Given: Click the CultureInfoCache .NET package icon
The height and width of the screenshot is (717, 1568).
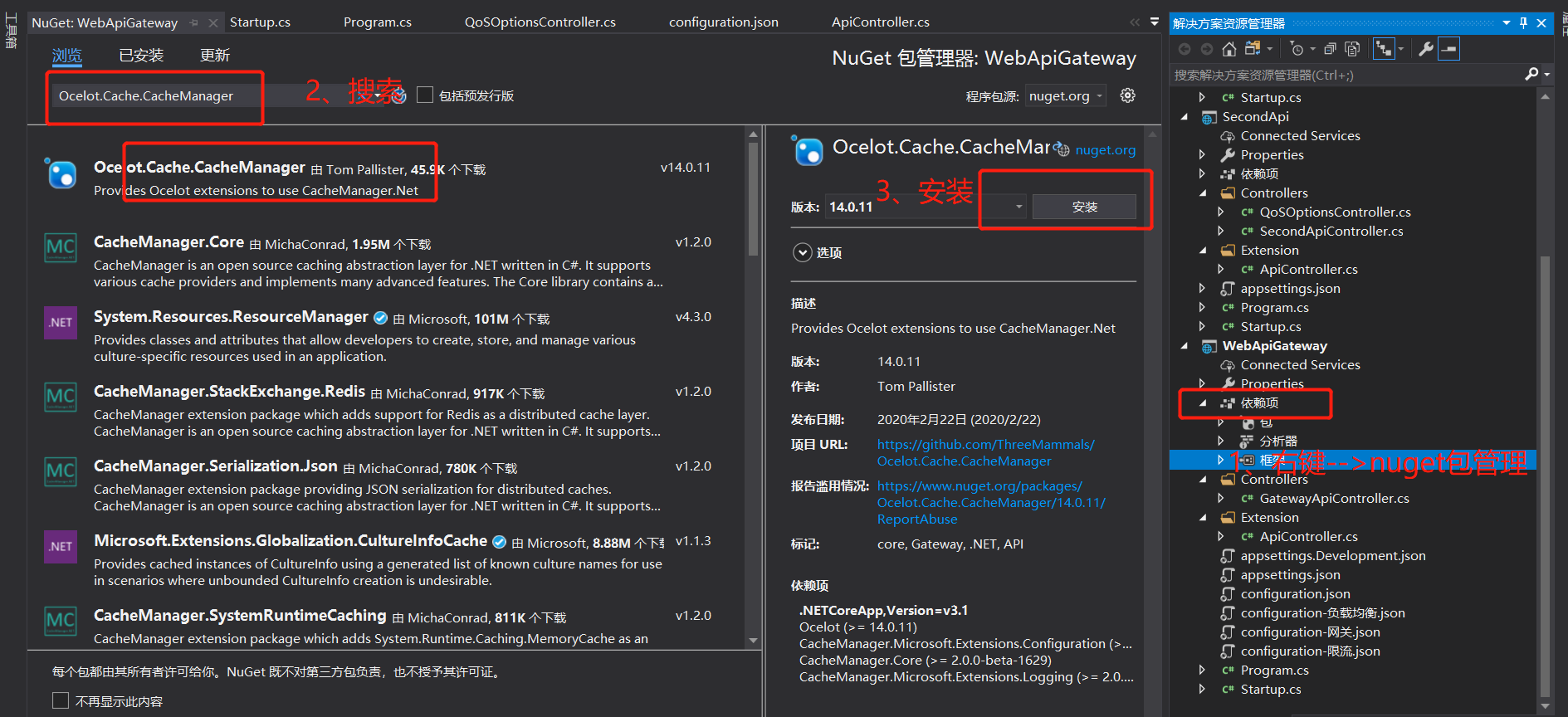Looking at the screenshot, I should pos(61,546).
